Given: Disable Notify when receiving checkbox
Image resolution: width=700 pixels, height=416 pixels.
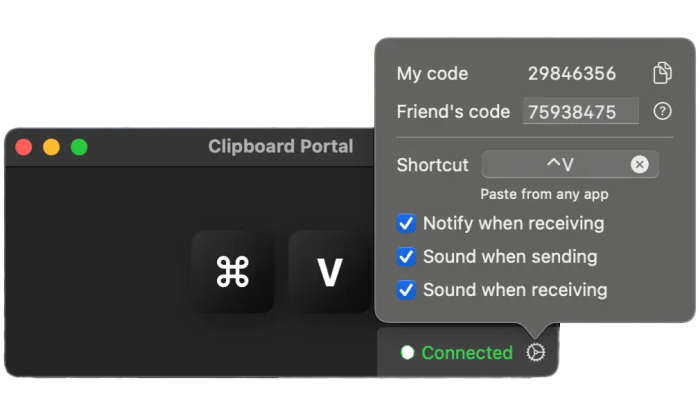Looking at the screenshot, I should pyautogui.click(x=406, y=223).
